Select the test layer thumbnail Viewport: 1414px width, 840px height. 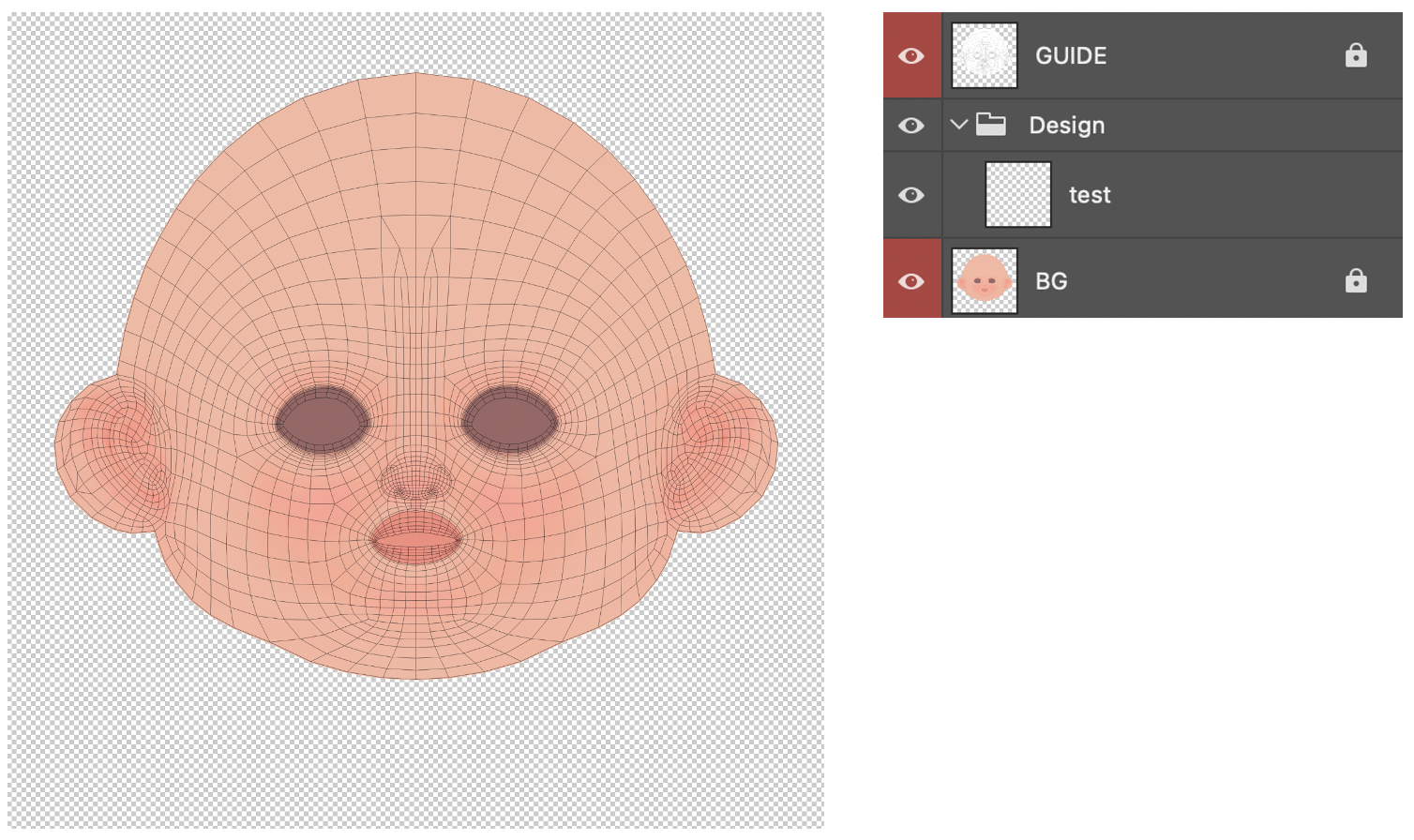coord(1018,194)
